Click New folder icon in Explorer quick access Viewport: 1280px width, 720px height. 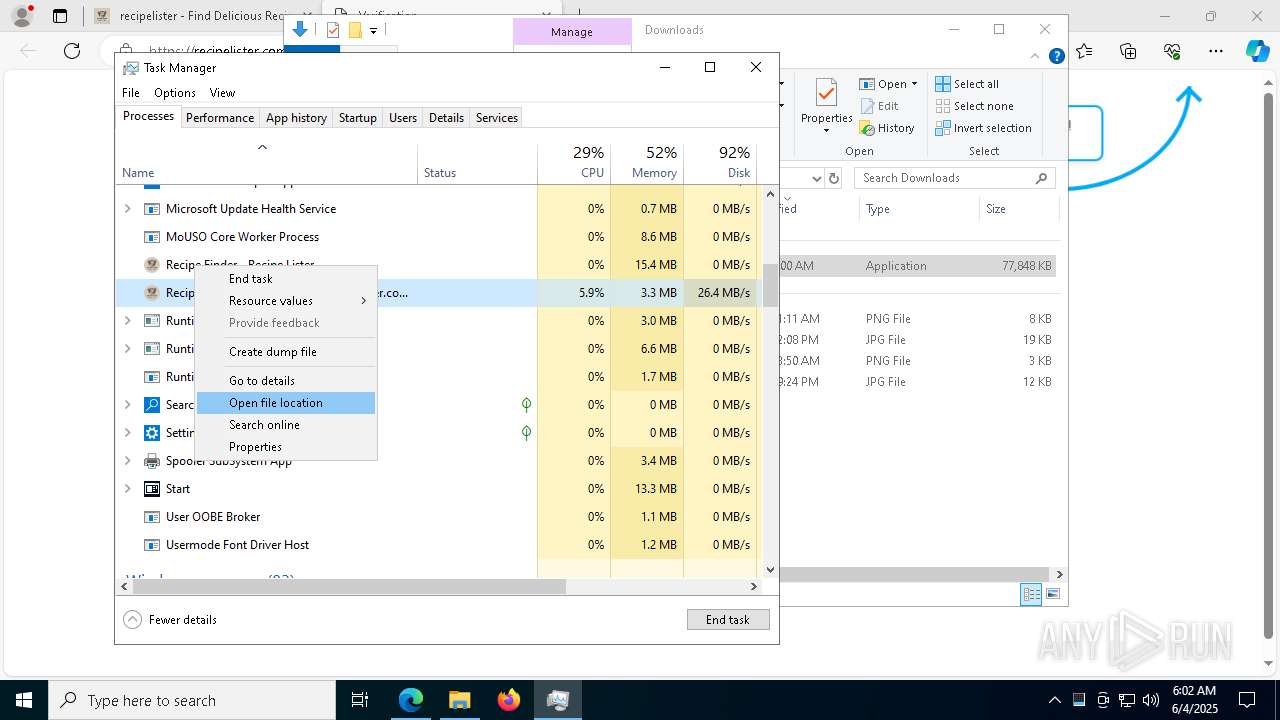354,30
